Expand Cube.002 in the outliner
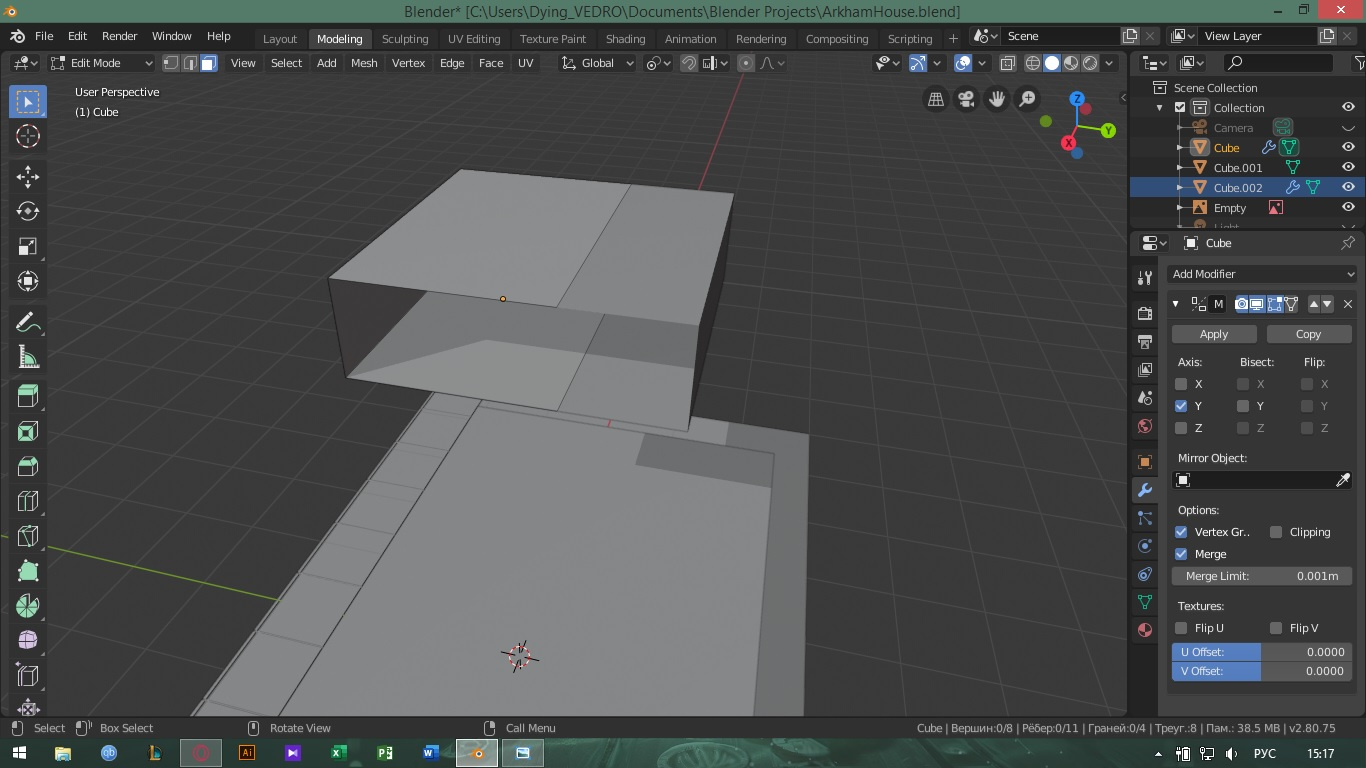This screenshot has height=768, width=1366. 1180,188
